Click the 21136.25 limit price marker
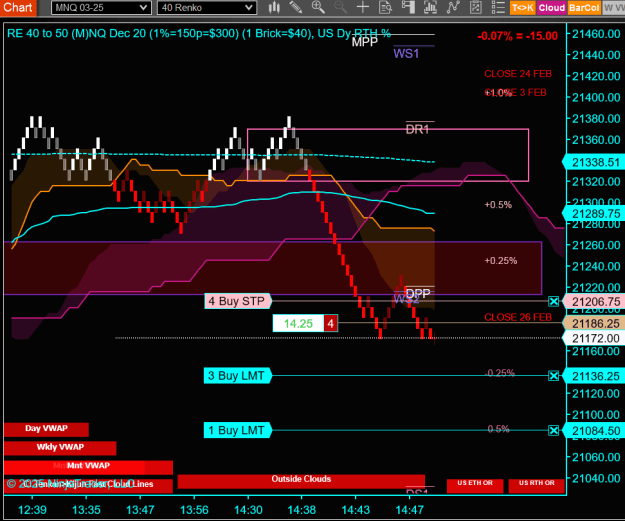625x521 pixels. click(x=596, y=376)
